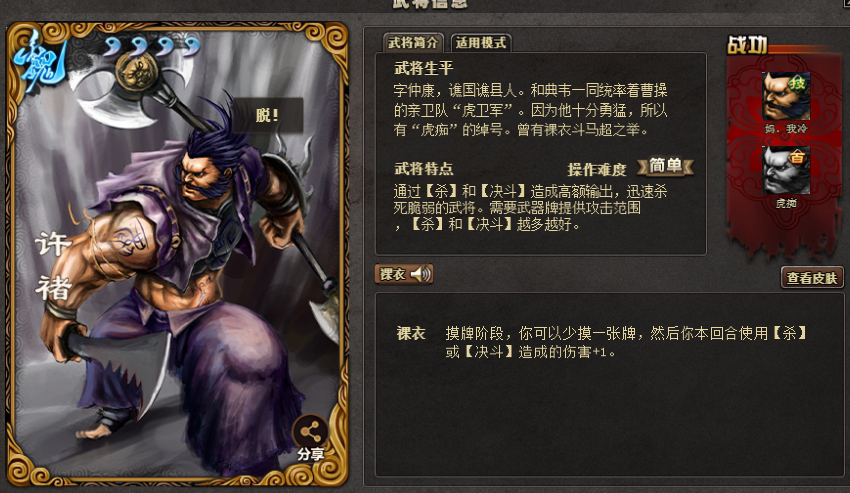850x493 pixels.
Task: Select the last blue health magatama icon
Action: click(191, 48)
